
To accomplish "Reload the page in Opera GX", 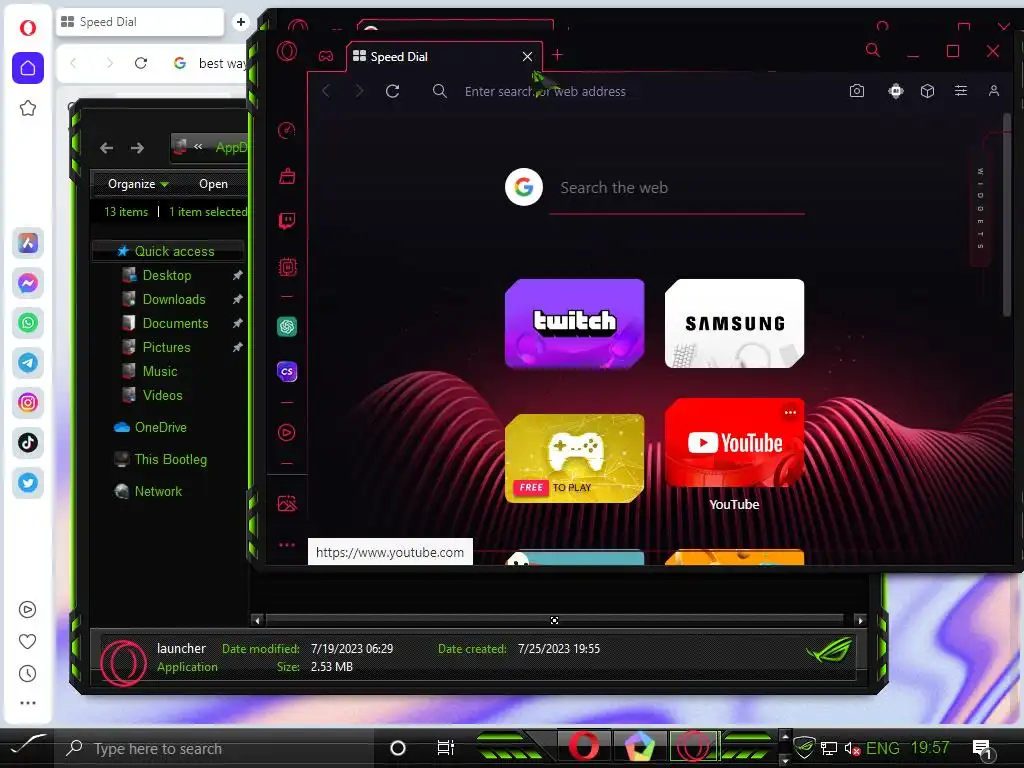I will (x=392, y=91).
